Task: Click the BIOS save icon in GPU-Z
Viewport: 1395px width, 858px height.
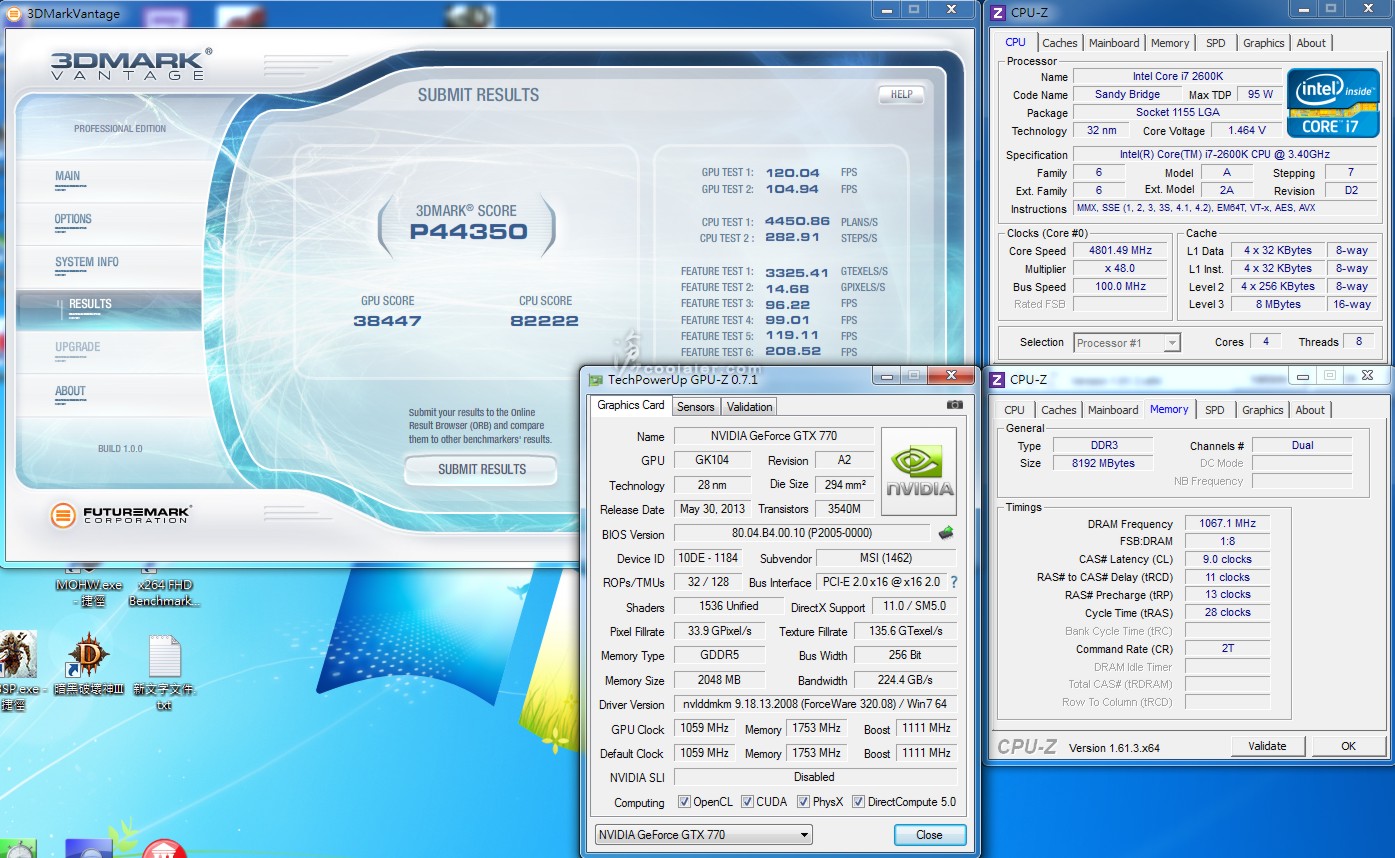Action: tap(945, 533)
